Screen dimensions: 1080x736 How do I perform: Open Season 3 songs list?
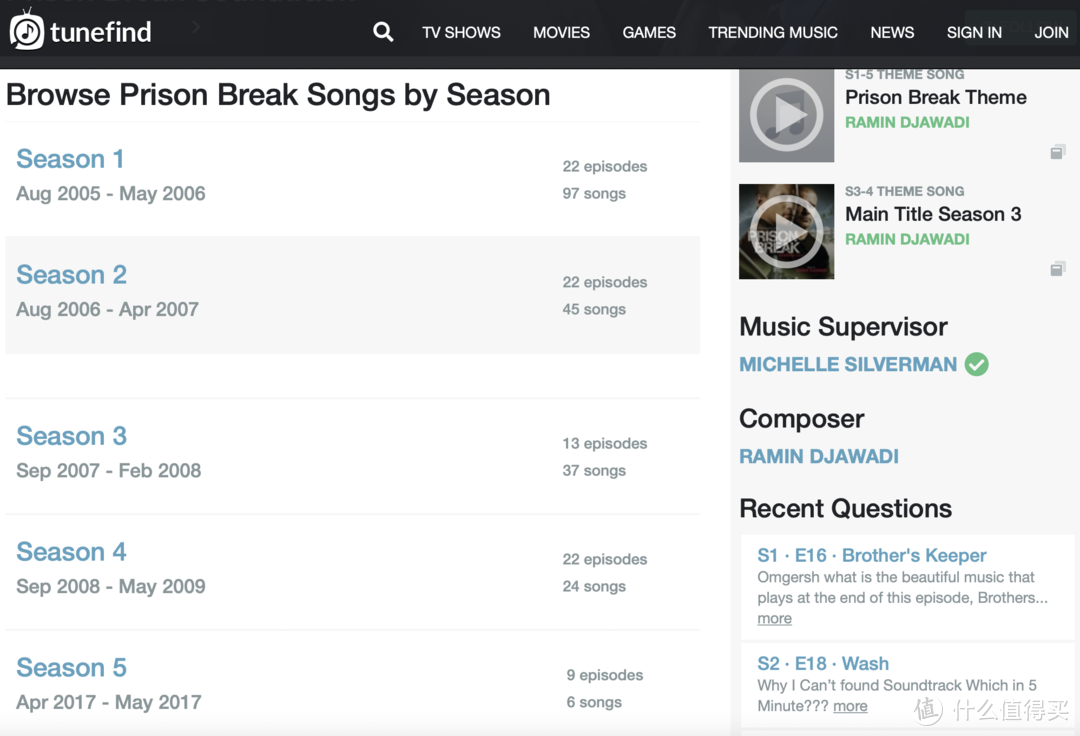pyautogui.click(x=72, y=436)
